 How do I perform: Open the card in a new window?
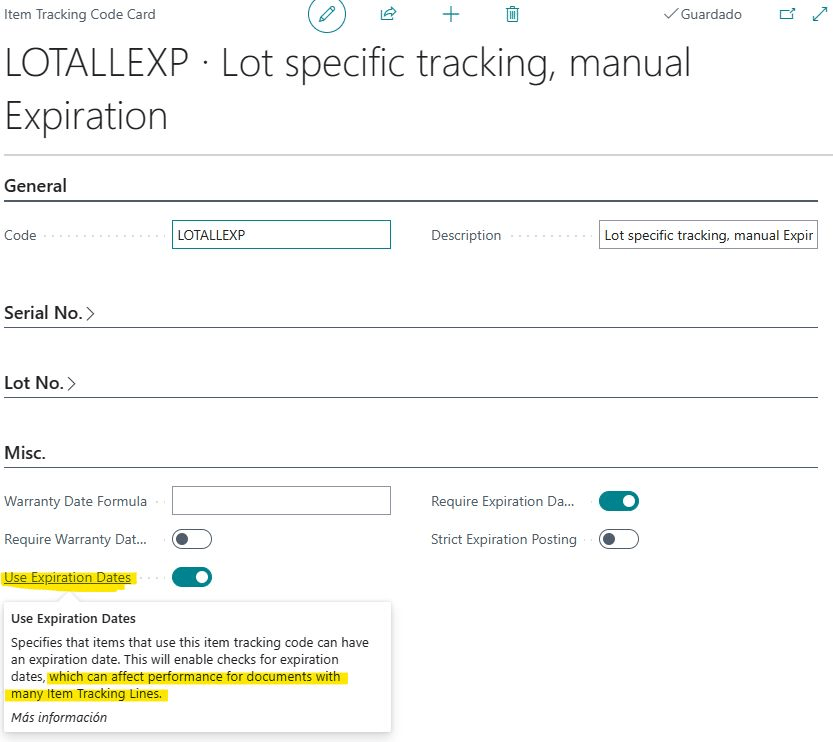click(787, 15)
